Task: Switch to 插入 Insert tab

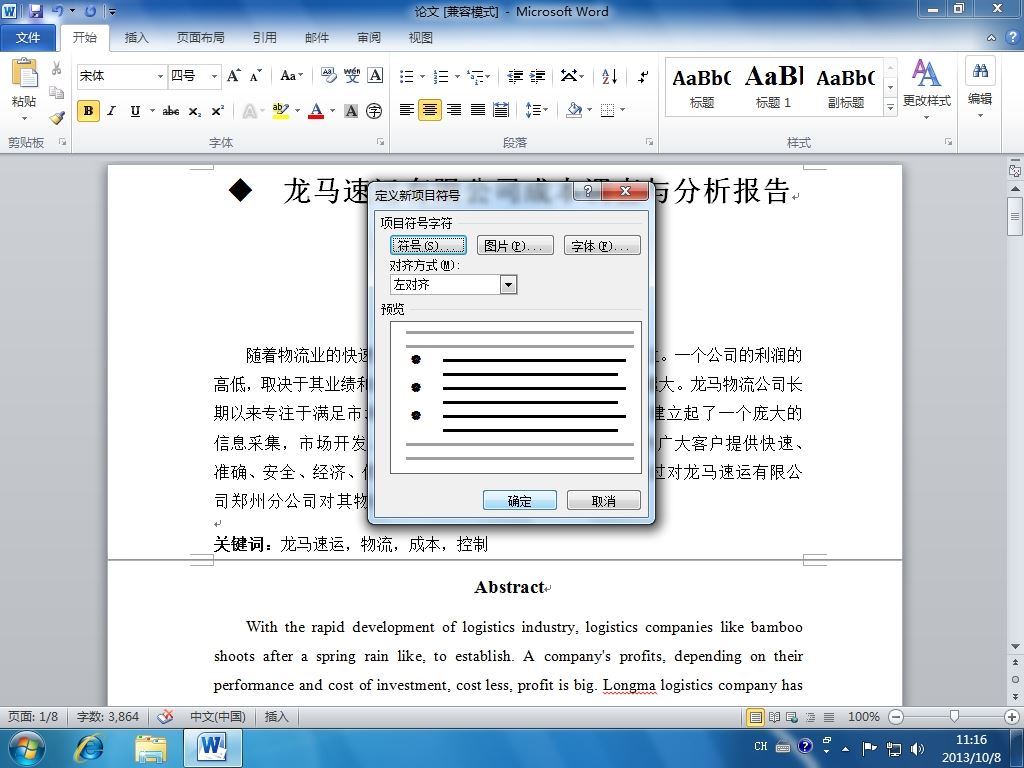Action: pos(136,38)
